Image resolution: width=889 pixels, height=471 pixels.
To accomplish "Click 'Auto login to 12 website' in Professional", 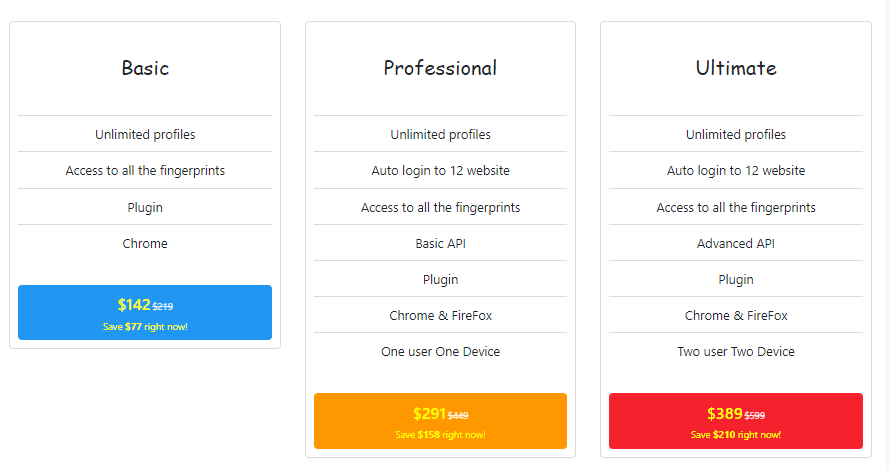I will pyautogui.click(x=441, y=170).
